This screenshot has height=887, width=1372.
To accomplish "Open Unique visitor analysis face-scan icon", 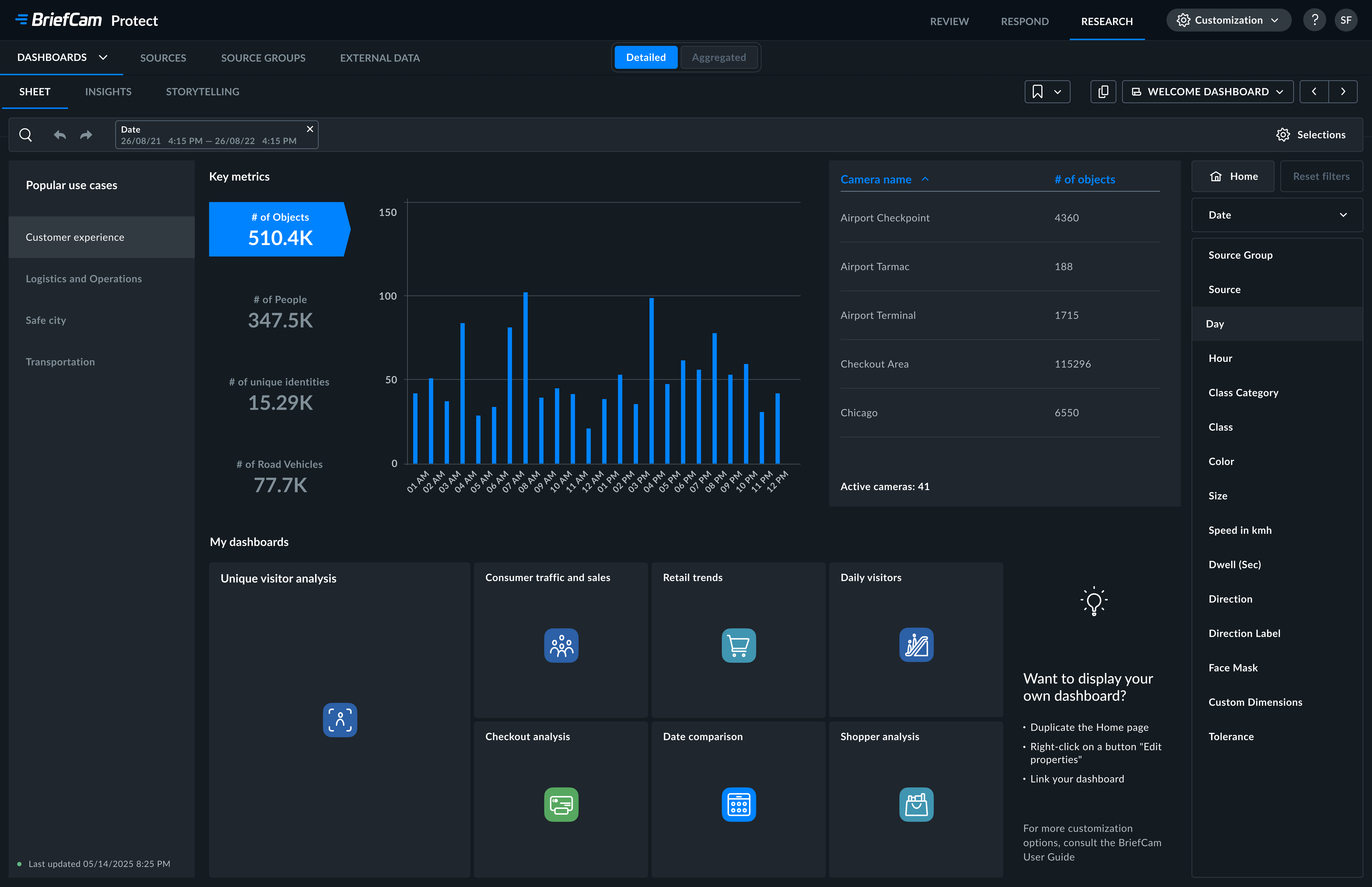I will click(340, 720).
